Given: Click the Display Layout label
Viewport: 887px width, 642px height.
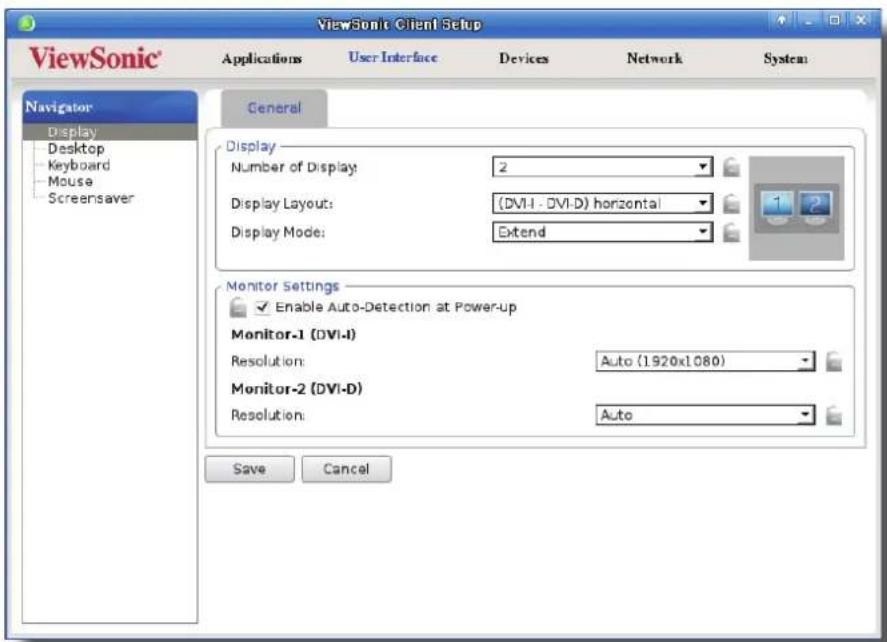Looking at the screenshot, I should (x=282, y=204).
